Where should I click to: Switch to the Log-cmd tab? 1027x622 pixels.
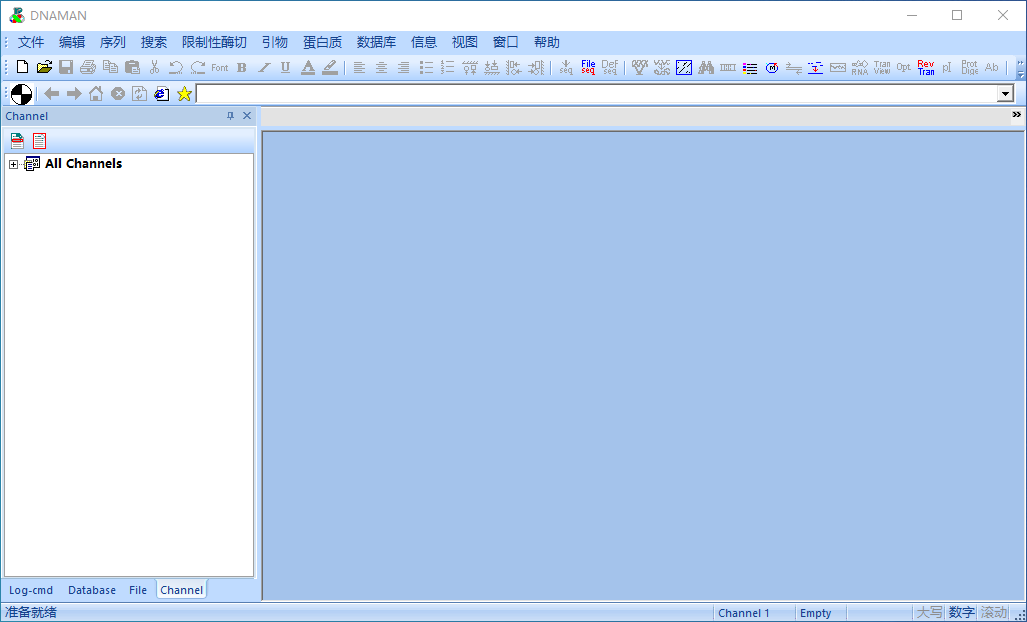[31, 590]
